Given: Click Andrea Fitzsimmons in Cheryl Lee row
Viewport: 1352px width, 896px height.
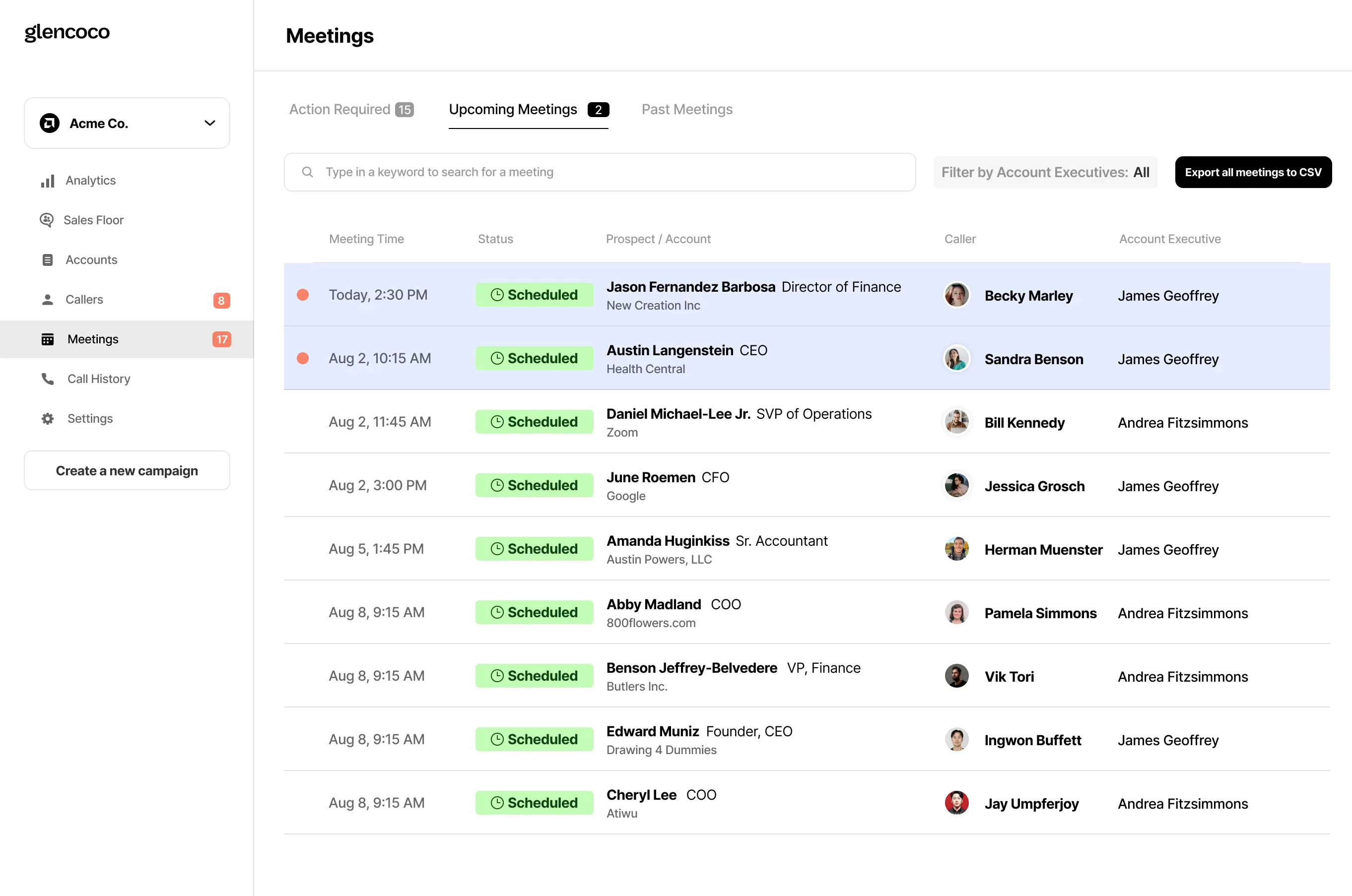Looking at the screenshot, I should (x=1182, y=803).
